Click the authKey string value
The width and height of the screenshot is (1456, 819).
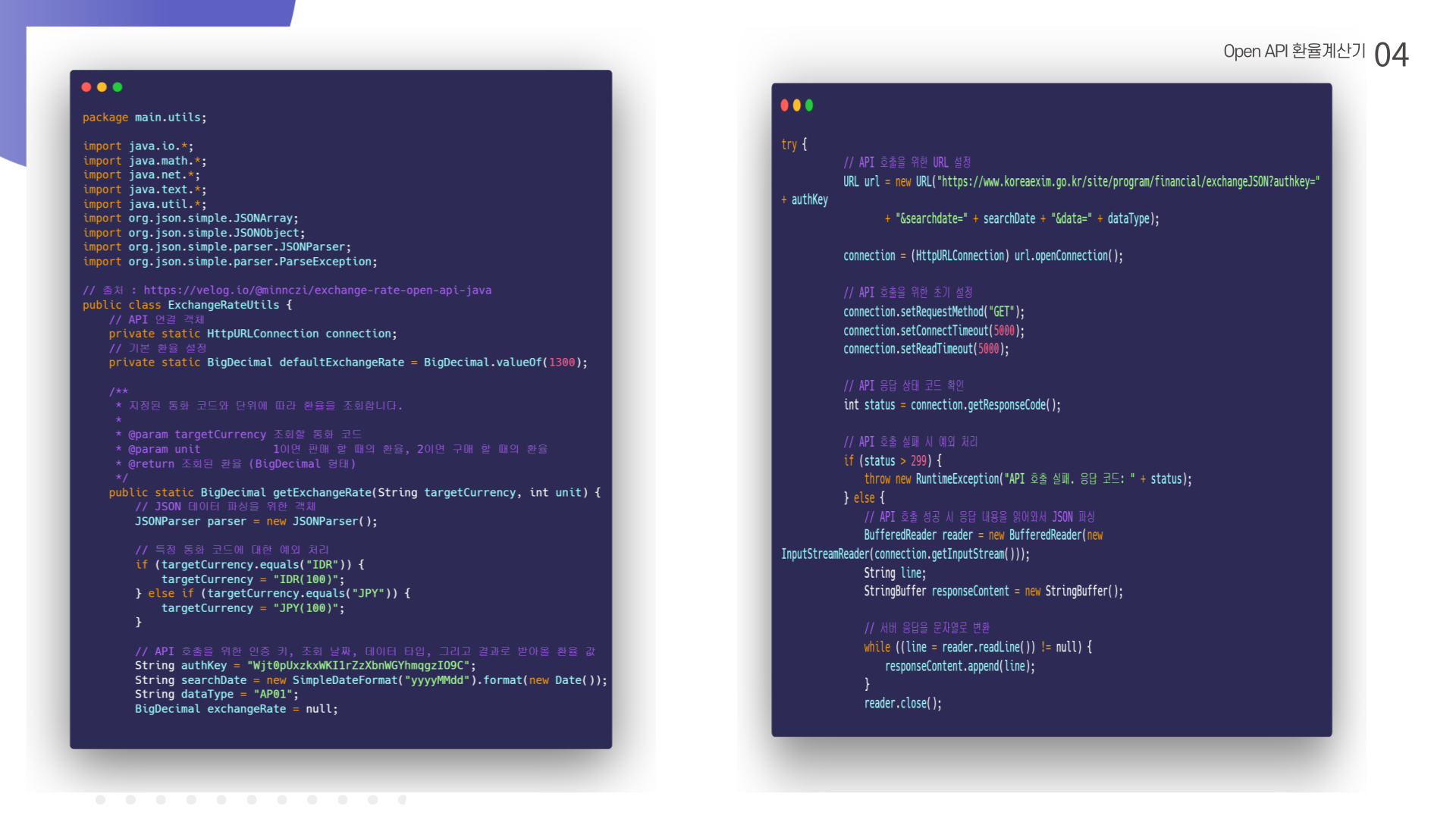point(360,666)
